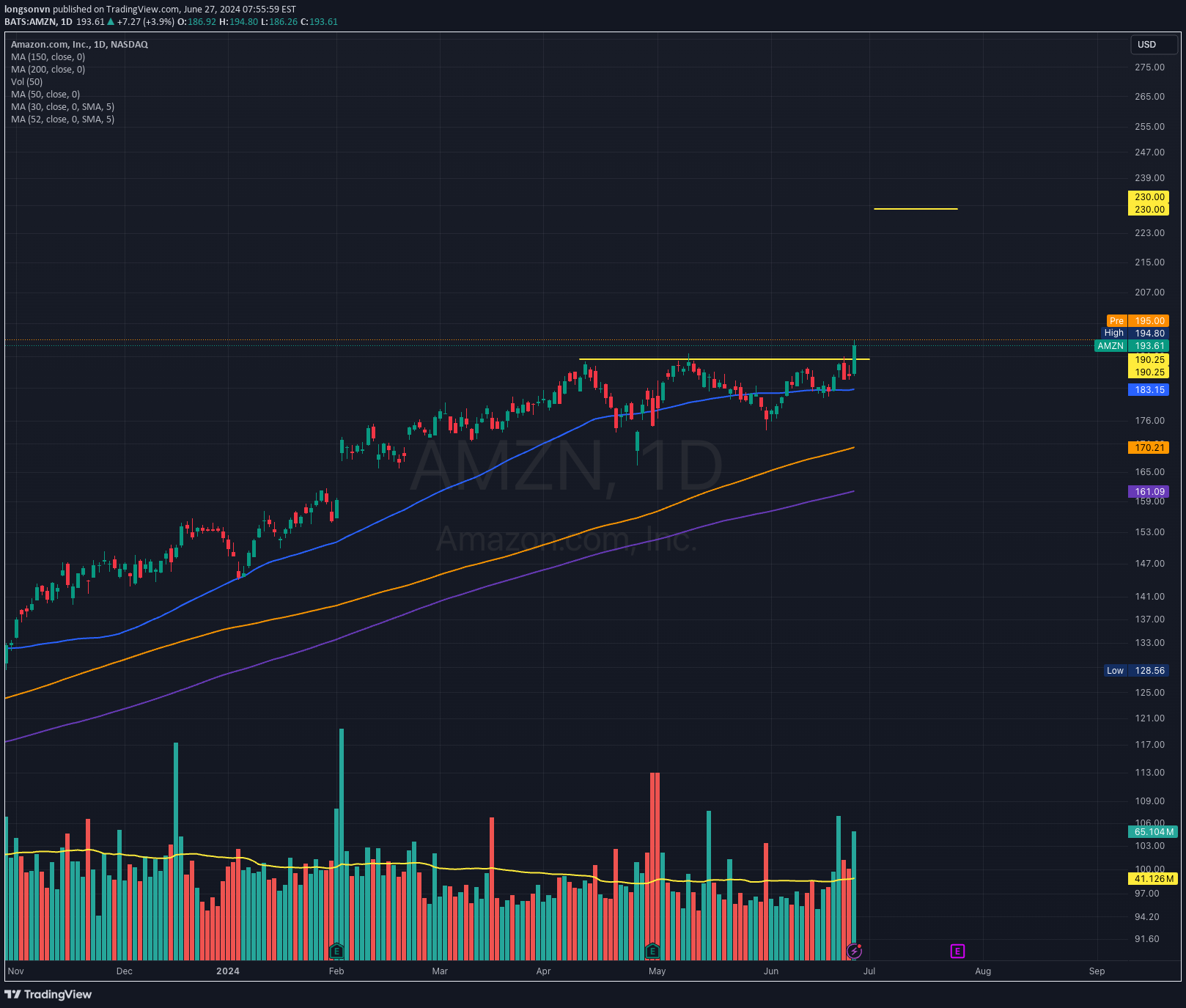Click the blue 183.15 moving average label
Image resolution: width=1186 pixels, height=1008 pixels.
[x=1149, y=390]
